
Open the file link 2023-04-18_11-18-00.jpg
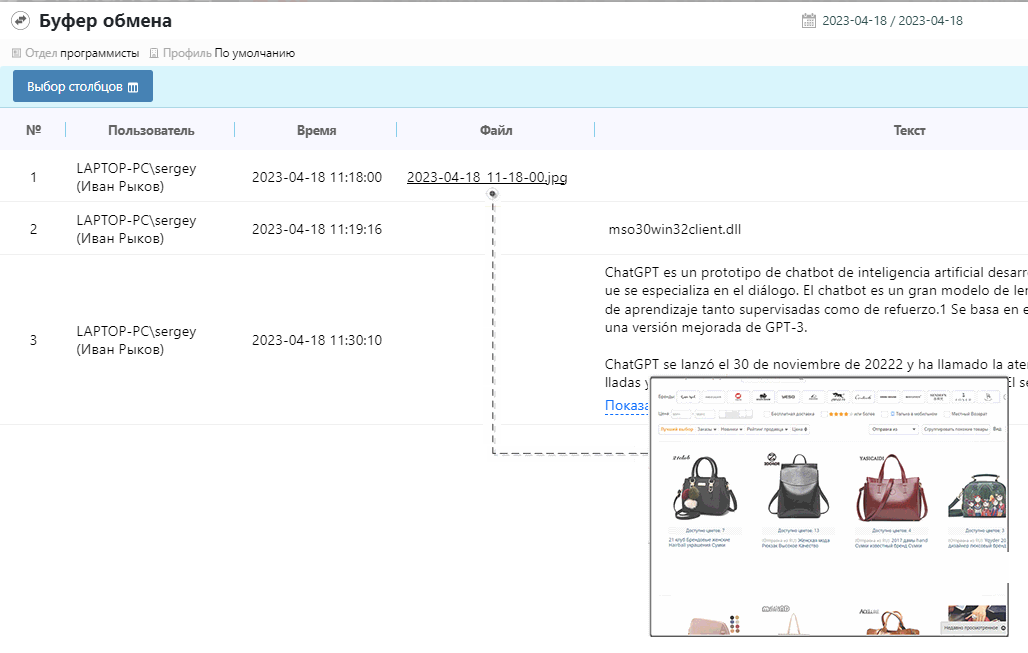[487, 177]
